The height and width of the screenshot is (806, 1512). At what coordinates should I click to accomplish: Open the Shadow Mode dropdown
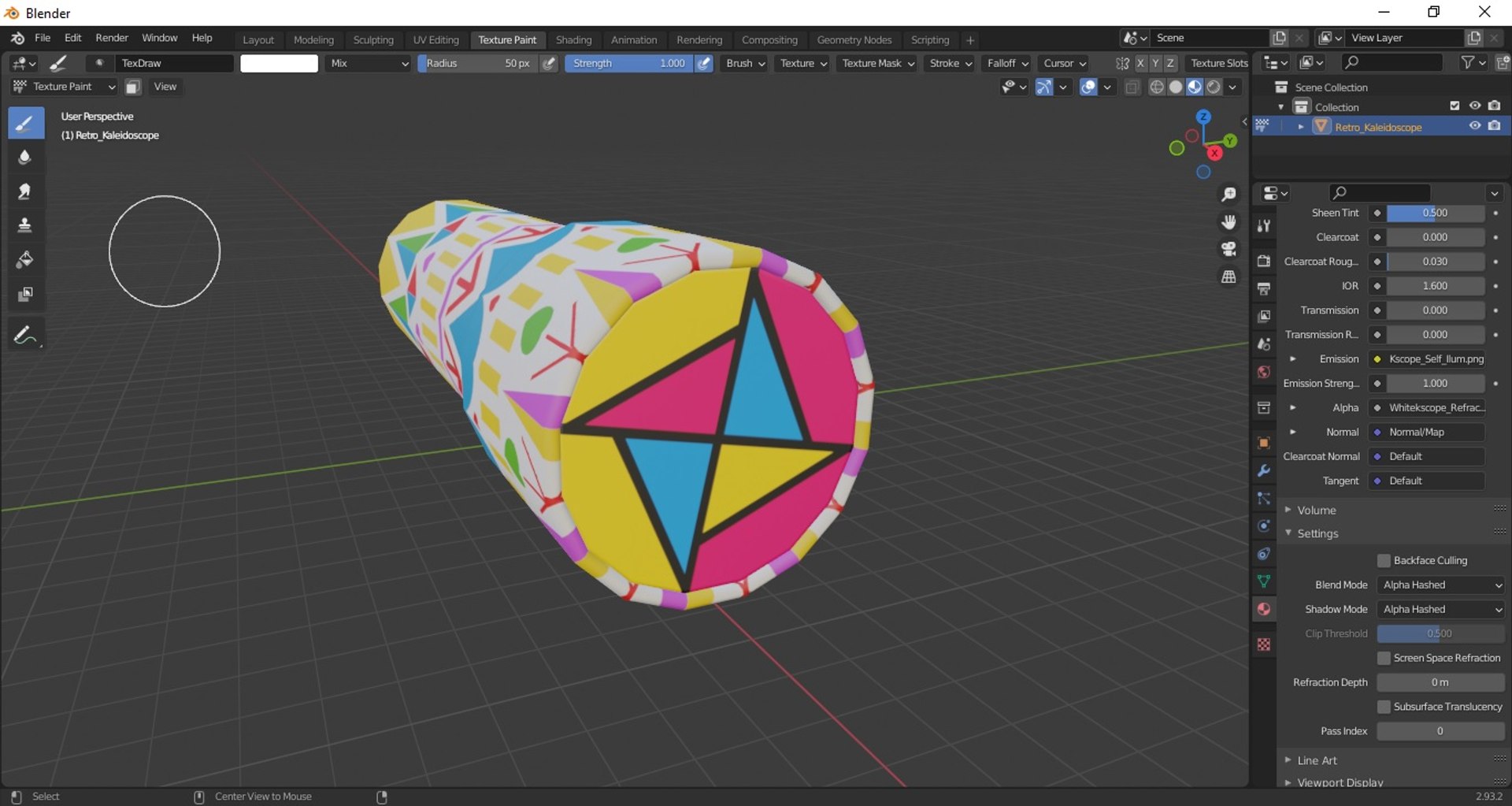pyautogui.click(x=1441, y=609)
